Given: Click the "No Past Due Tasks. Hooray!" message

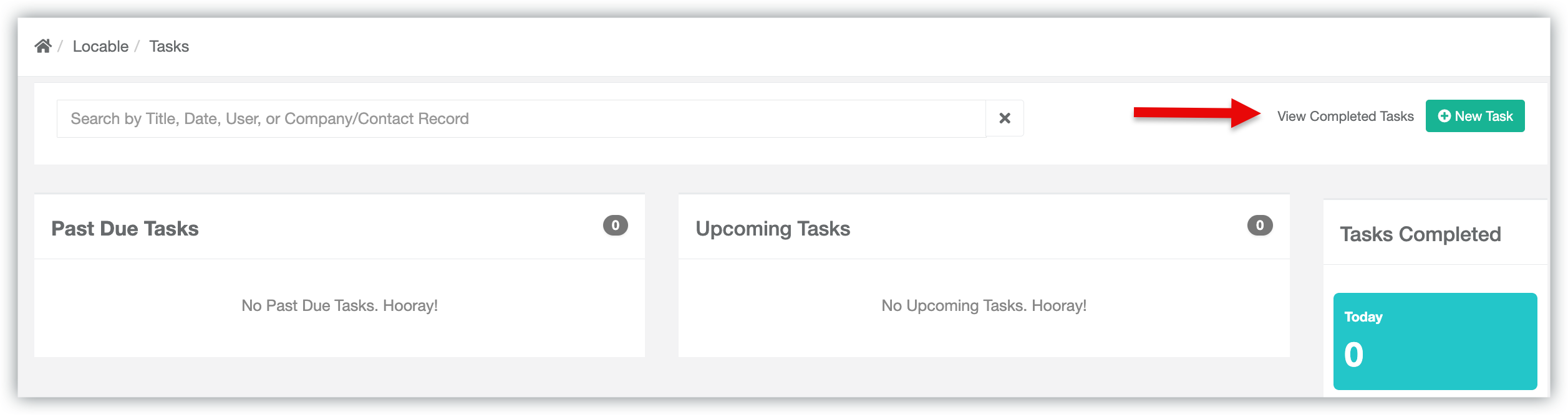Looking at the screenshot, I should coord(339,305).
